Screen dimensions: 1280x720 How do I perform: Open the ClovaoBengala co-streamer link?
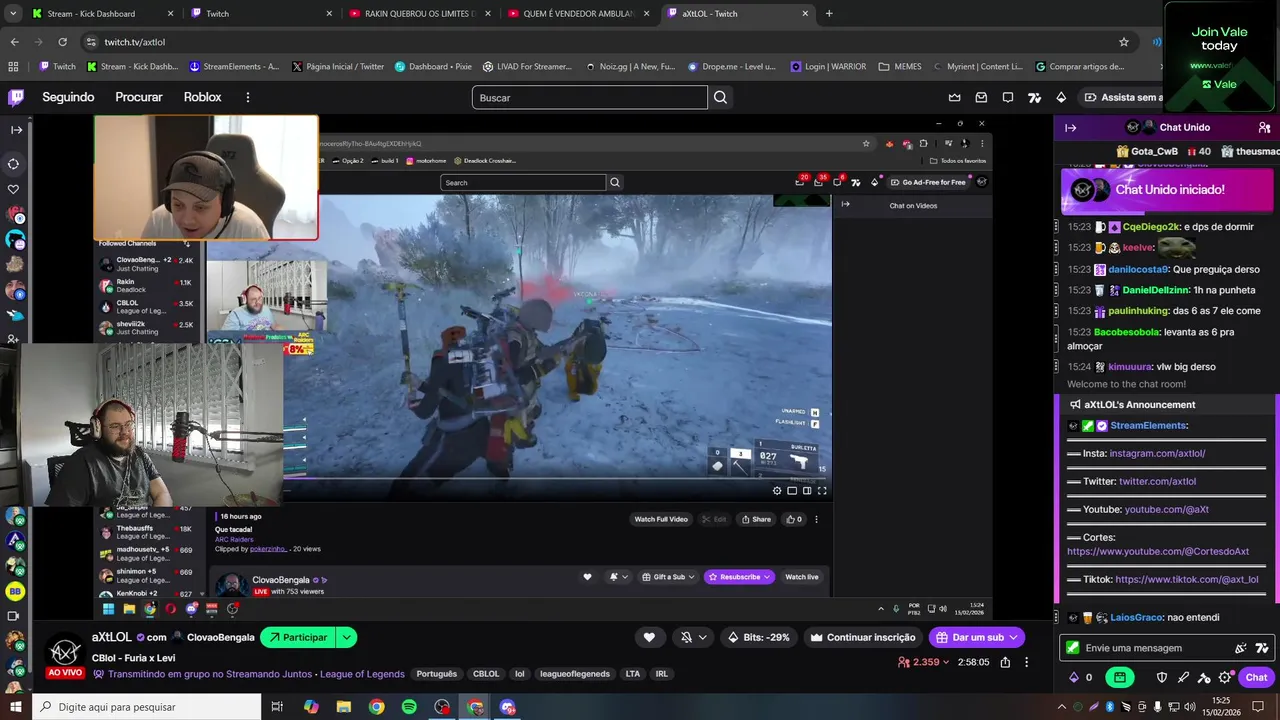(220, 637)
